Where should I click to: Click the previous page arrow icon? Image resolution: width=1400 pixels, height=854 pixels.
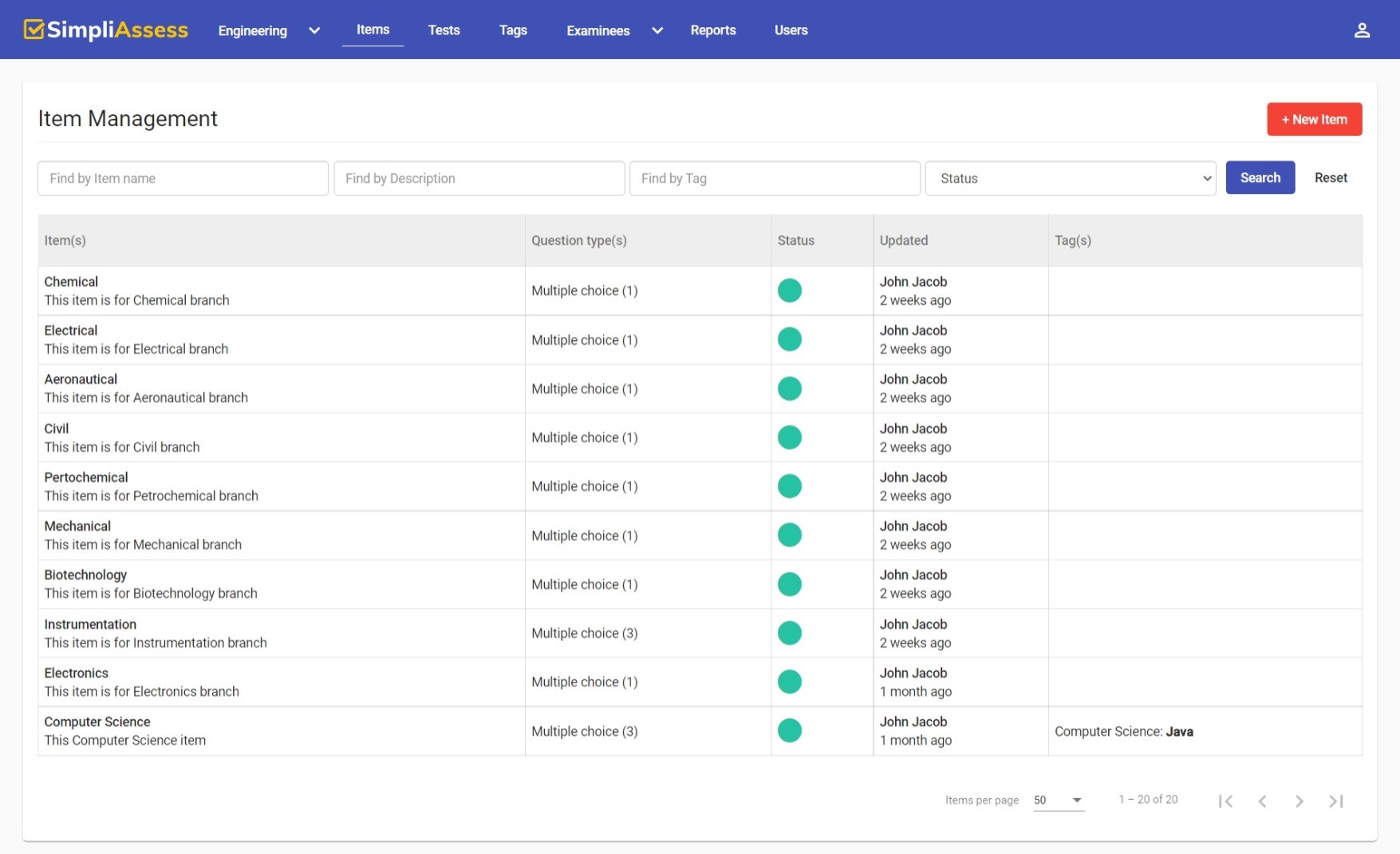1263,801
